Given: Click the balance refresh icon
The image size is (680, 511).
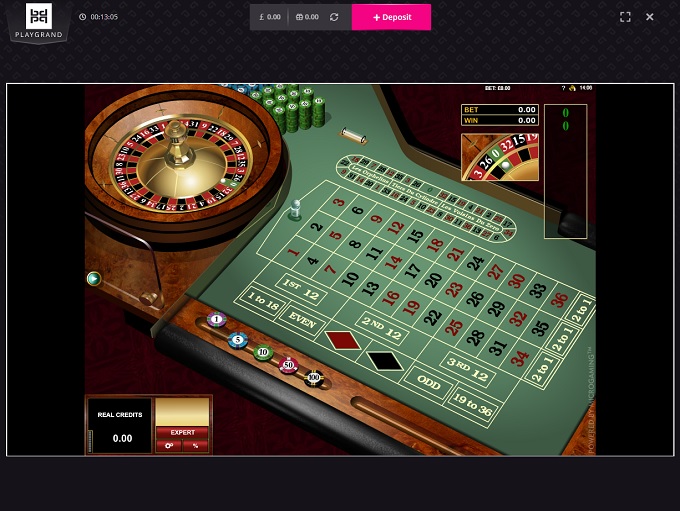Looking at the screenshot, I should [x=334, y=17].
